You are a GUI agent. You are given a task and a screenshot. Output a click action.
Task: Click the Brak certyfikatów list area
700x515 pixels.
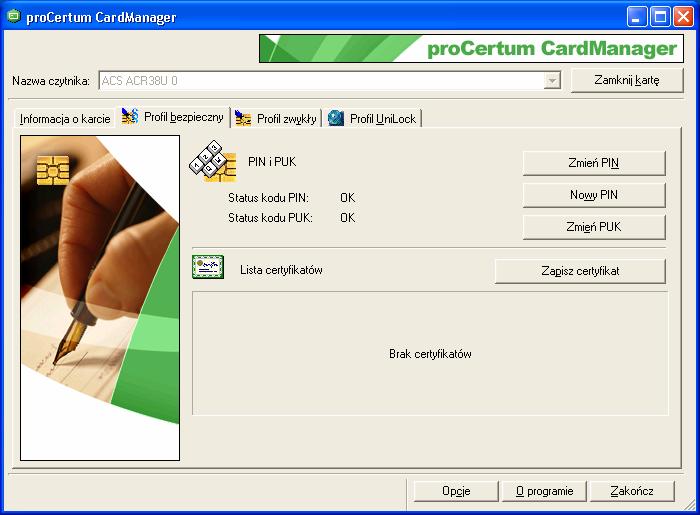click(430, 353)
